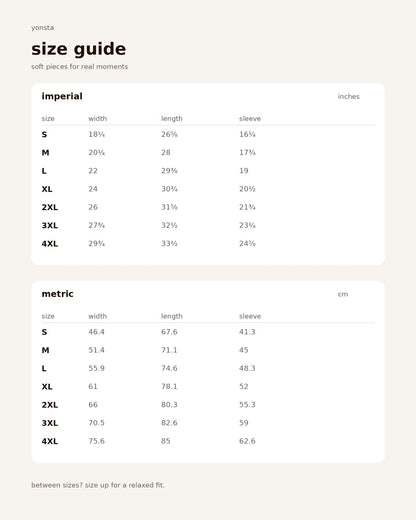416x520 pixels.
Task: Click imperial width value 22 for L
Action: coord(93,171)
